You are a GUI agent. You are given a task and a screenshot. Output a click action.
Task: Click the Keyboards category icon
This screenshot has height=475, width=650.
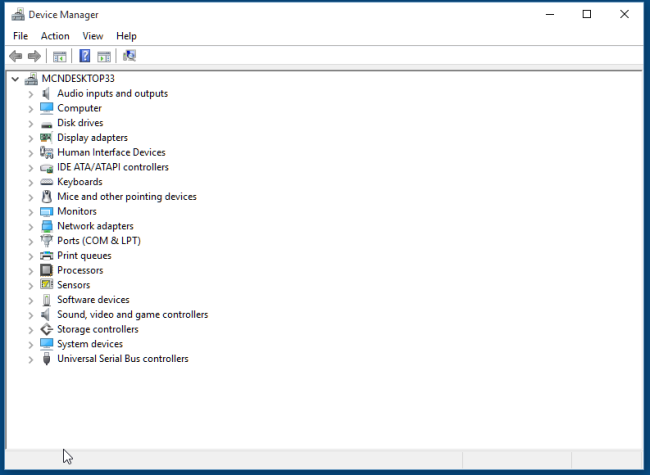click(x=46, y=182)
